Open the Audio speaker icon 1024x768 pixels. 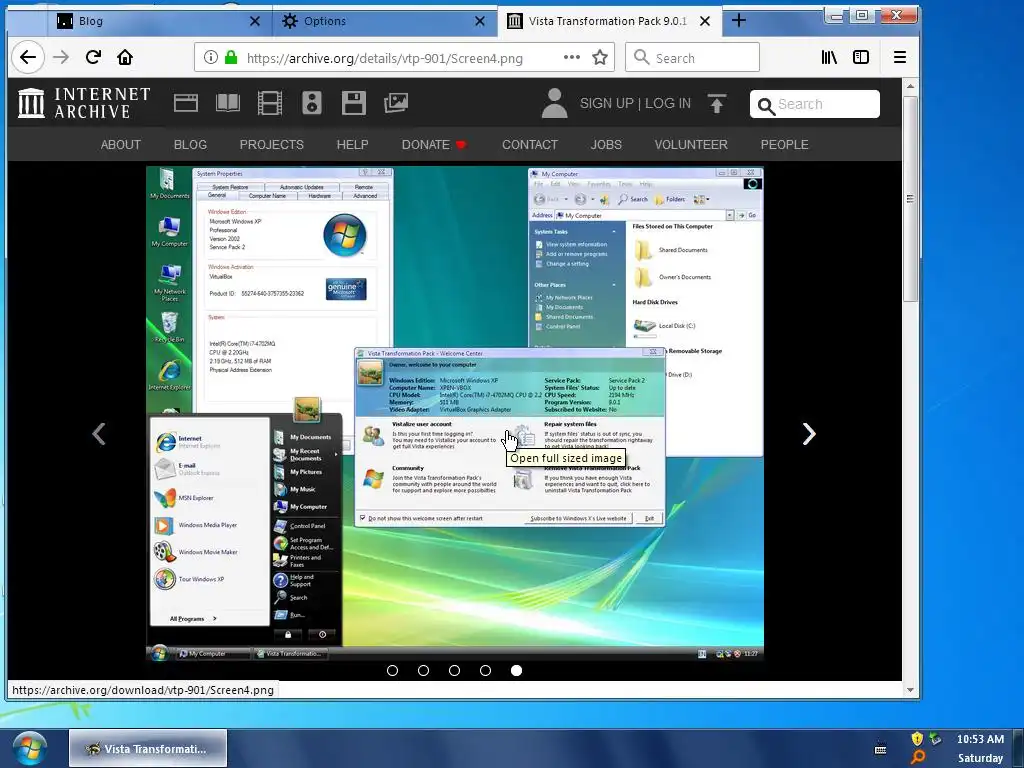pos(312,103)
